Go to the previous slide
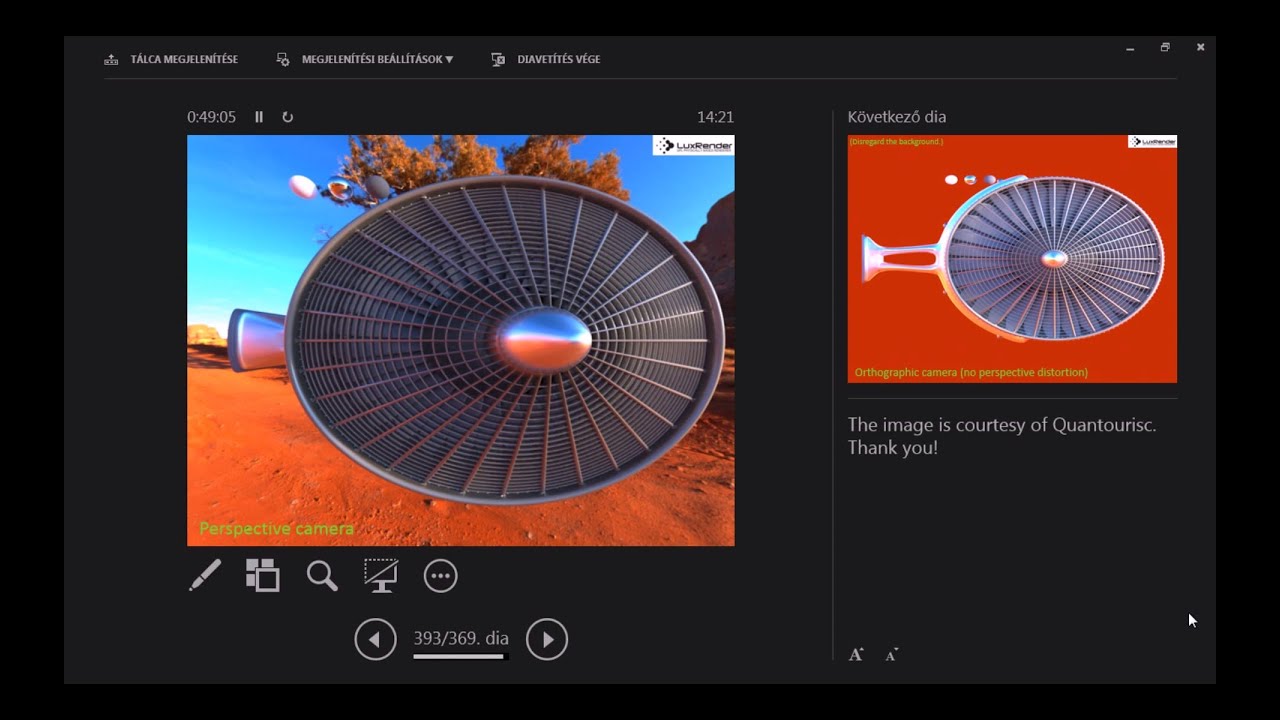1280x720 pixels. [375, 639]
